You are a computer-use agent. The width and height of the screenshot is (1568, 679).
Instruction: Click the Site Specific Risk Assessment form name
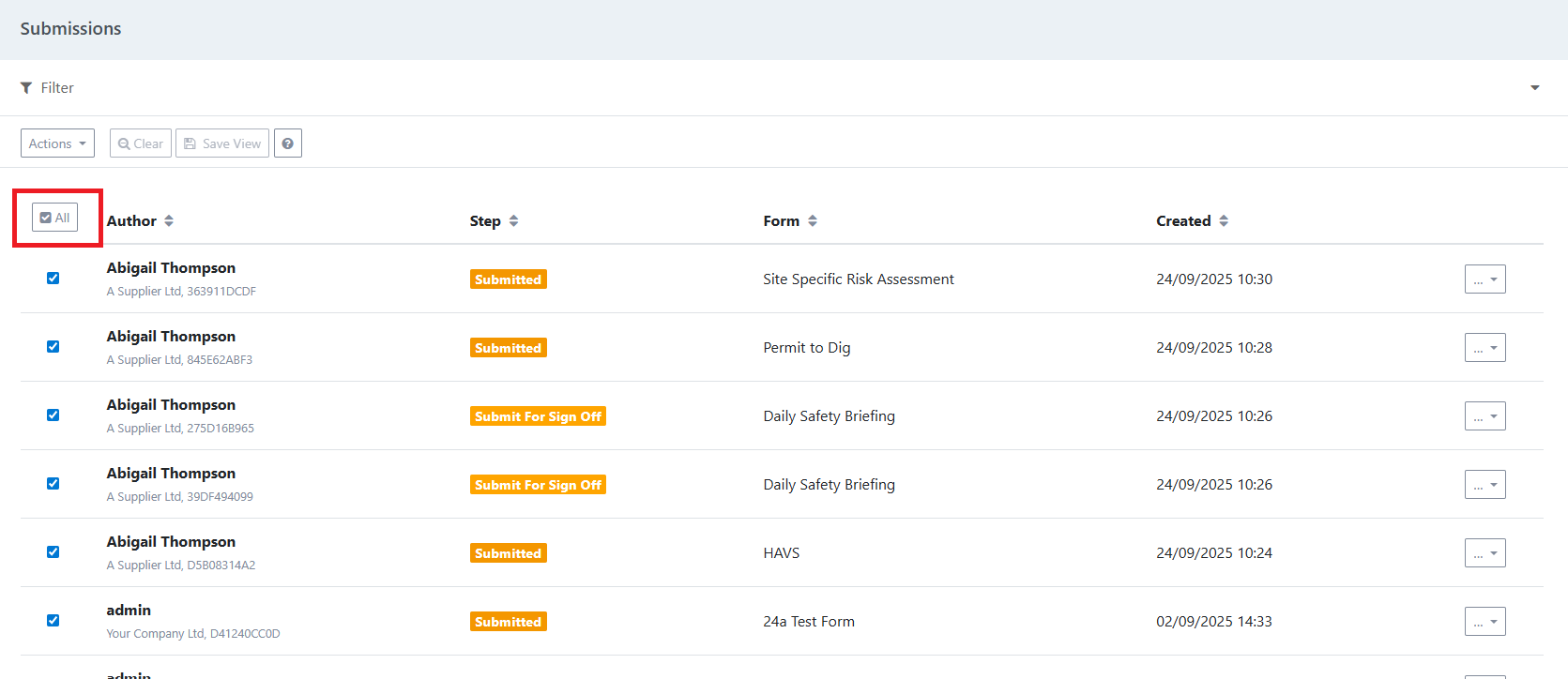pos(859,279)
